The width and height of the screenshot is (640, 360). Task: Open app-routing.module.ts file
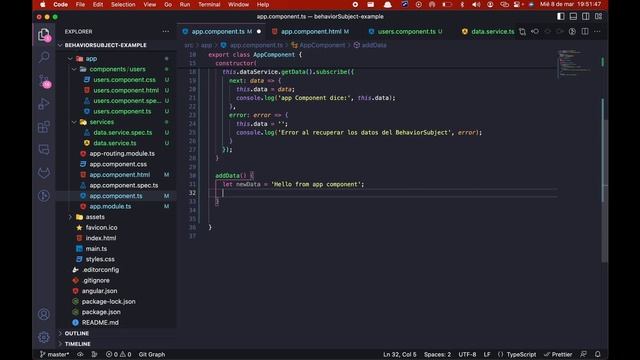122,154
